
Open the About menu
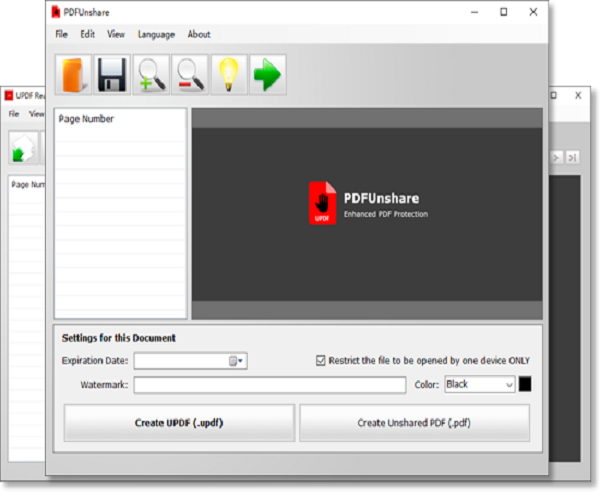[x=199, y=34]
